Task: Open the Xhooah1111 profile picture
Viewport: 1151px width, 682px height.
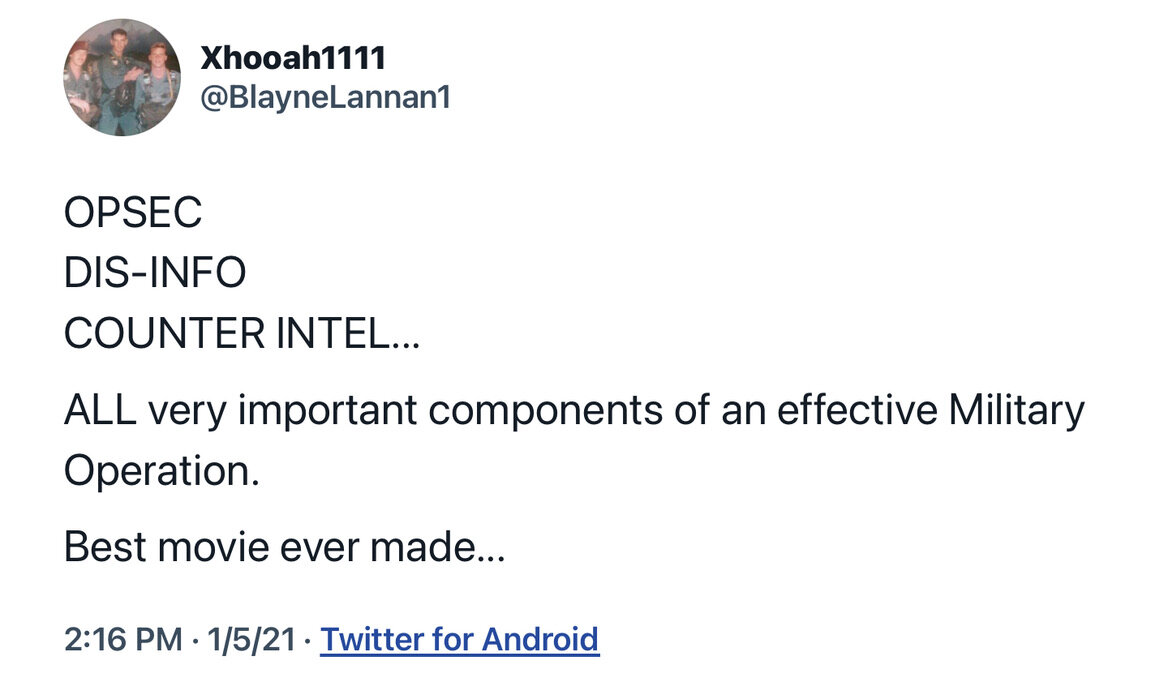Action: coord(122,77)
